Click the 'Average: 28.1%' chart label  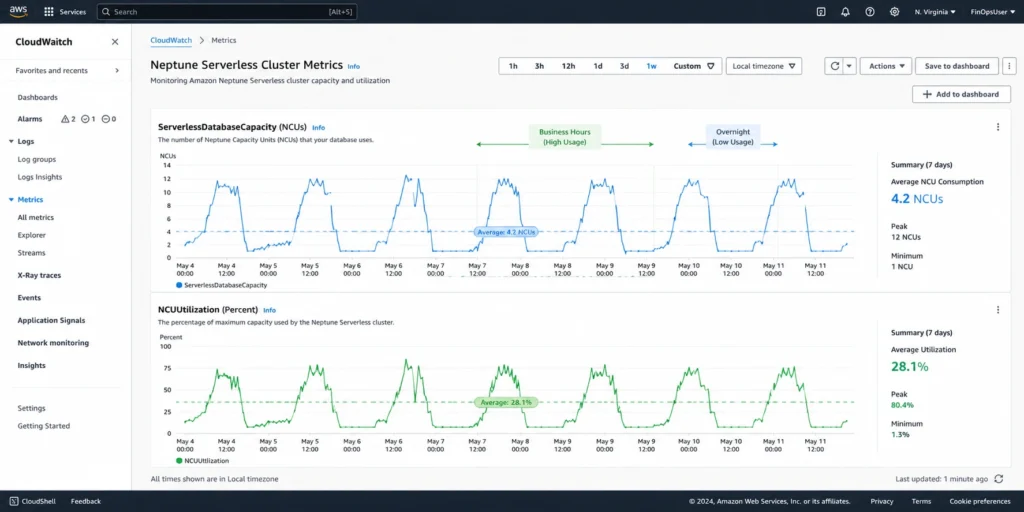tap(506, 402)
